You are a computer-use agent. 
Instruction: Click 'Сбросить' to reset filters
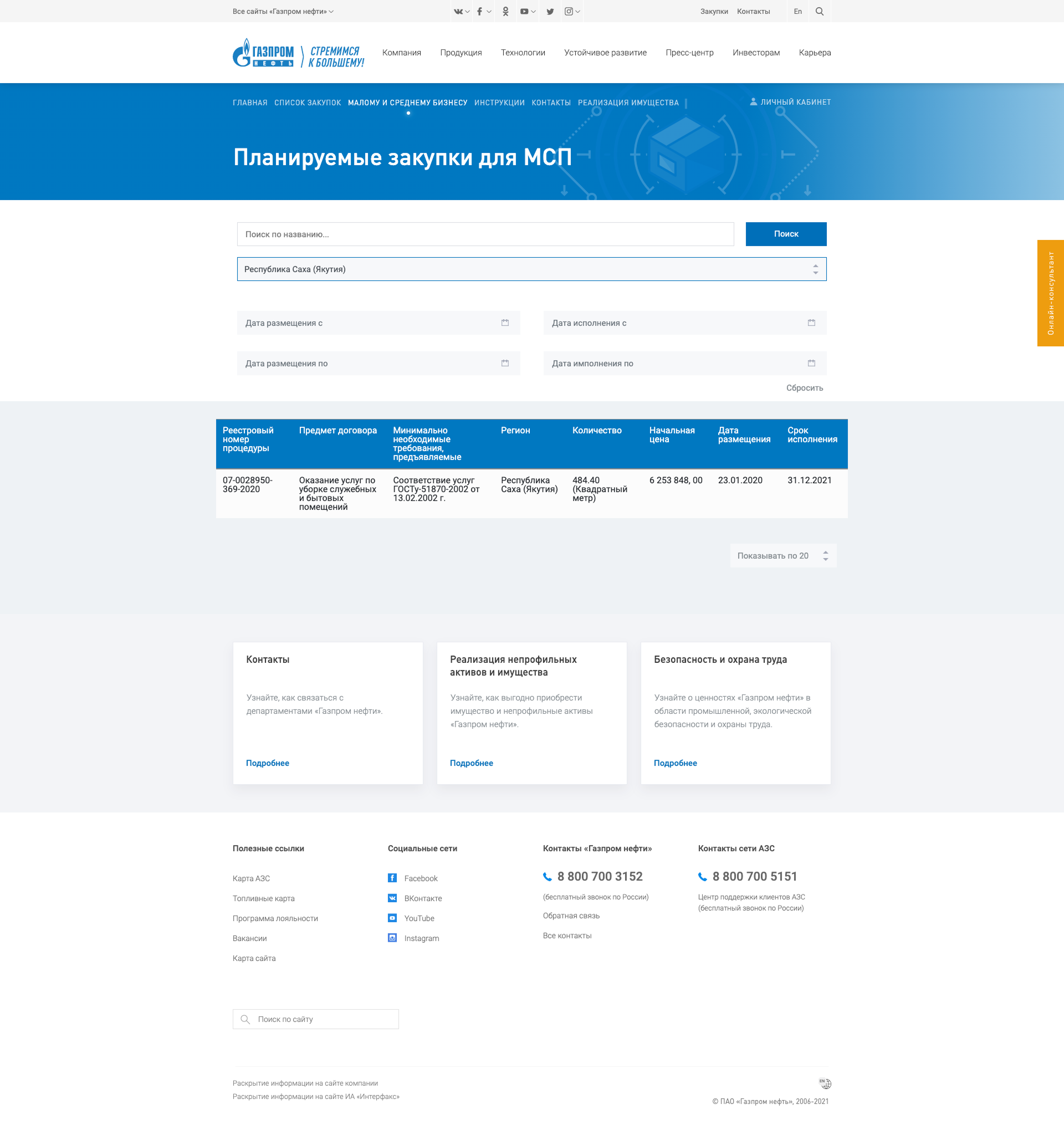coord(804,388)
